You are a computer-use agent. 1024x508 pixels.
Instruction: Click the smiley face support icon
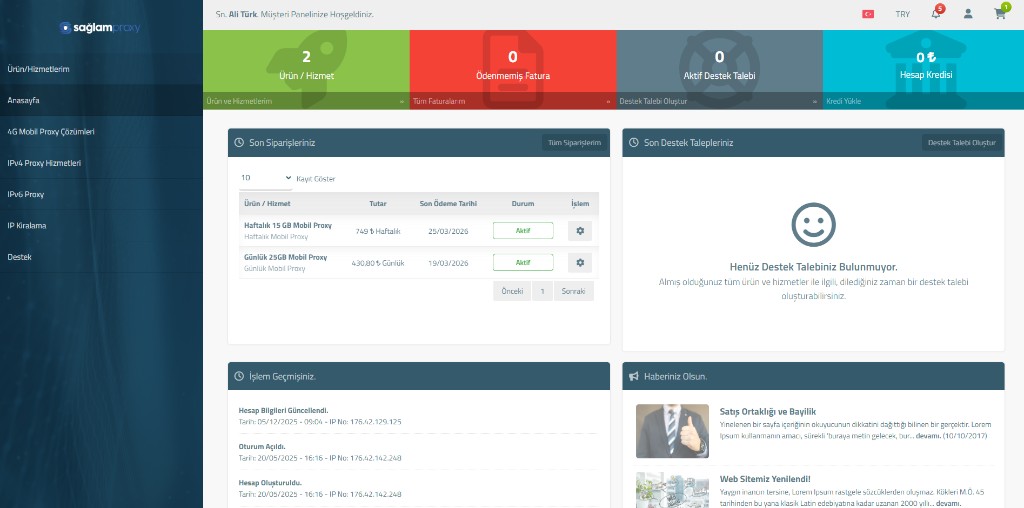813,225
